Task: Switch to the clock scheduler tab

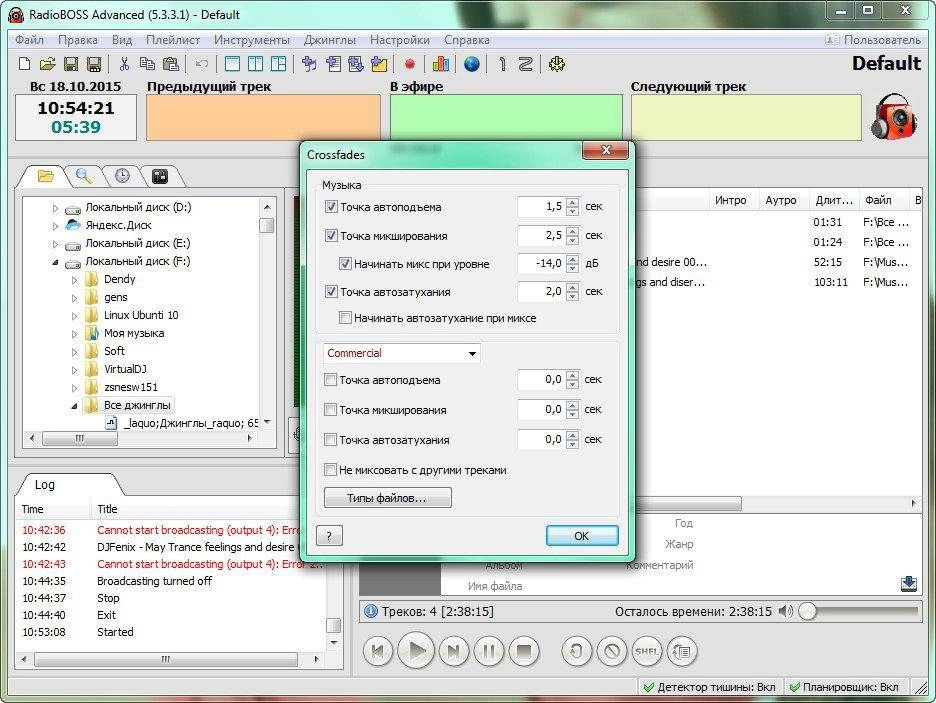Action: (122, 175)
